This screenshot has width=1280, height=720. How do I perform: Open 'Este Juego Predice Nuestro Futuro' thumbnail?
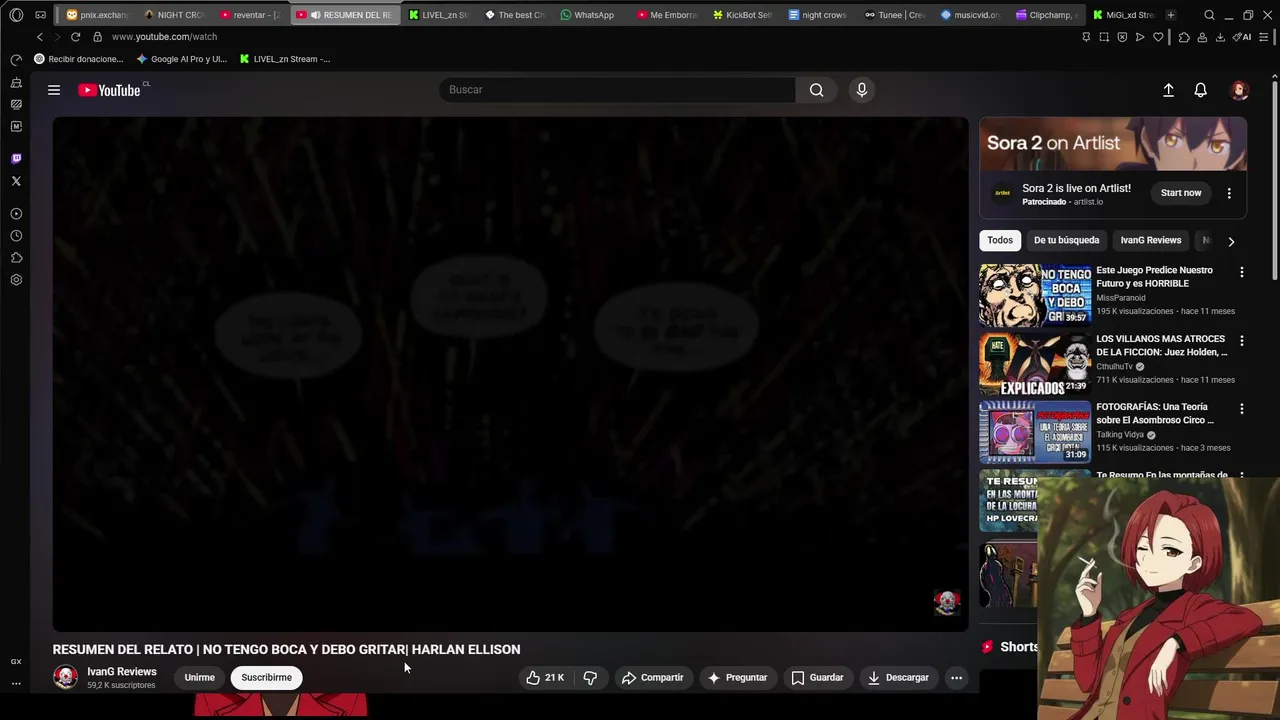click(x=1035, y=296)
